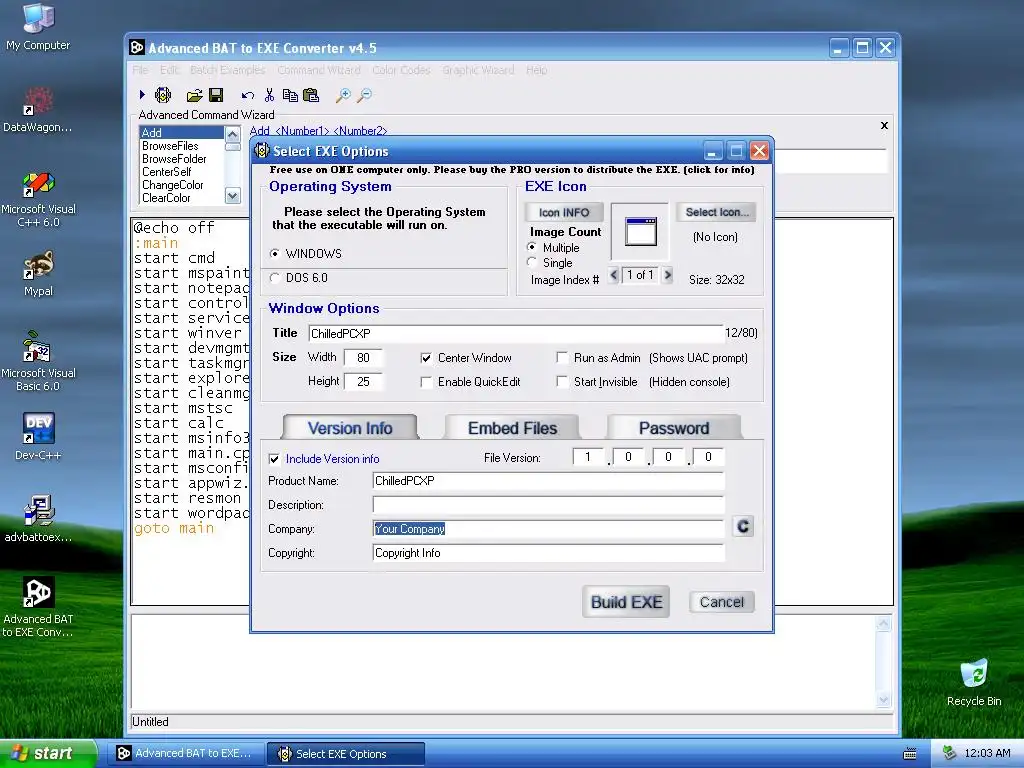Click the Zoom Out magnifier icon

[x=364, y=96]
